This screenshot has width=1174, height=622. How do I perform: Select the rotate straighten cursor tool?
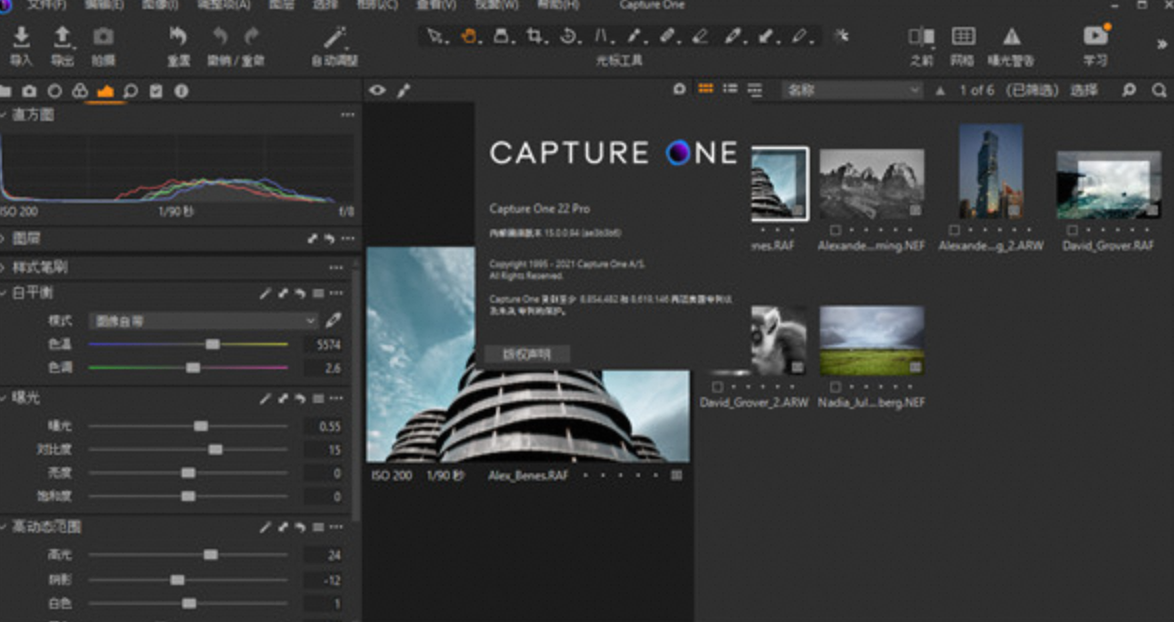point(568,36)
